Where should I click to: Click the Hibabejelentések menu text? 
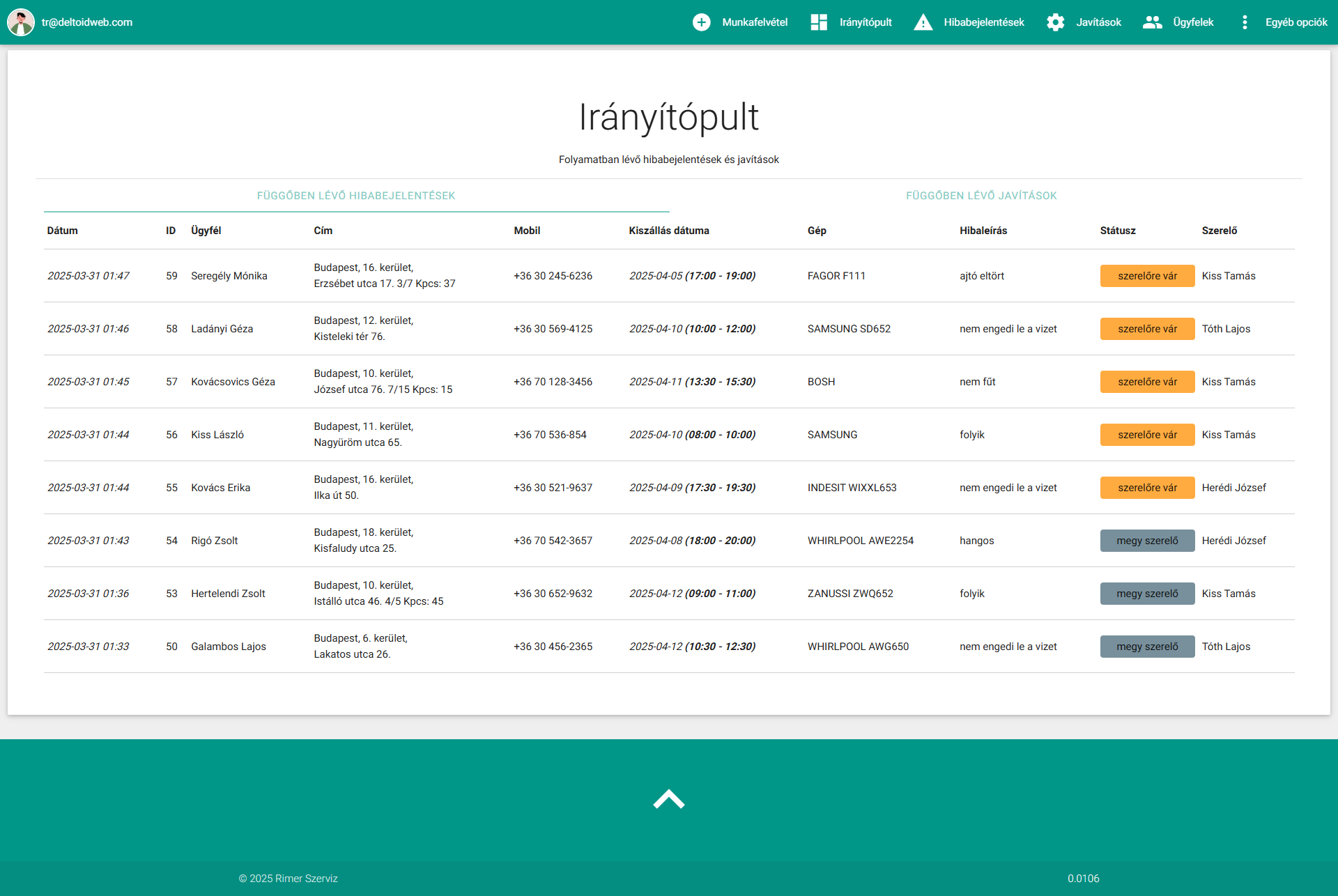[x=983, y=22]
